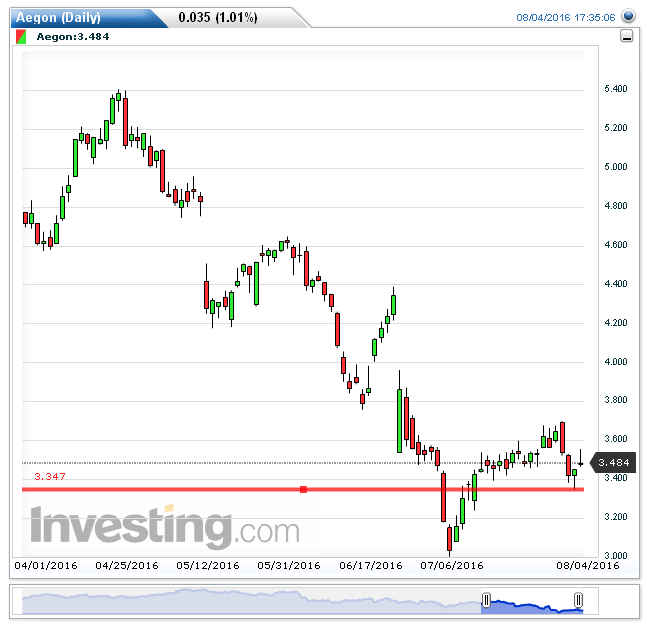Viewport: 650px width, 627px height.
Task: Click the 3.484 current price tag
Action: coord(614,462)
